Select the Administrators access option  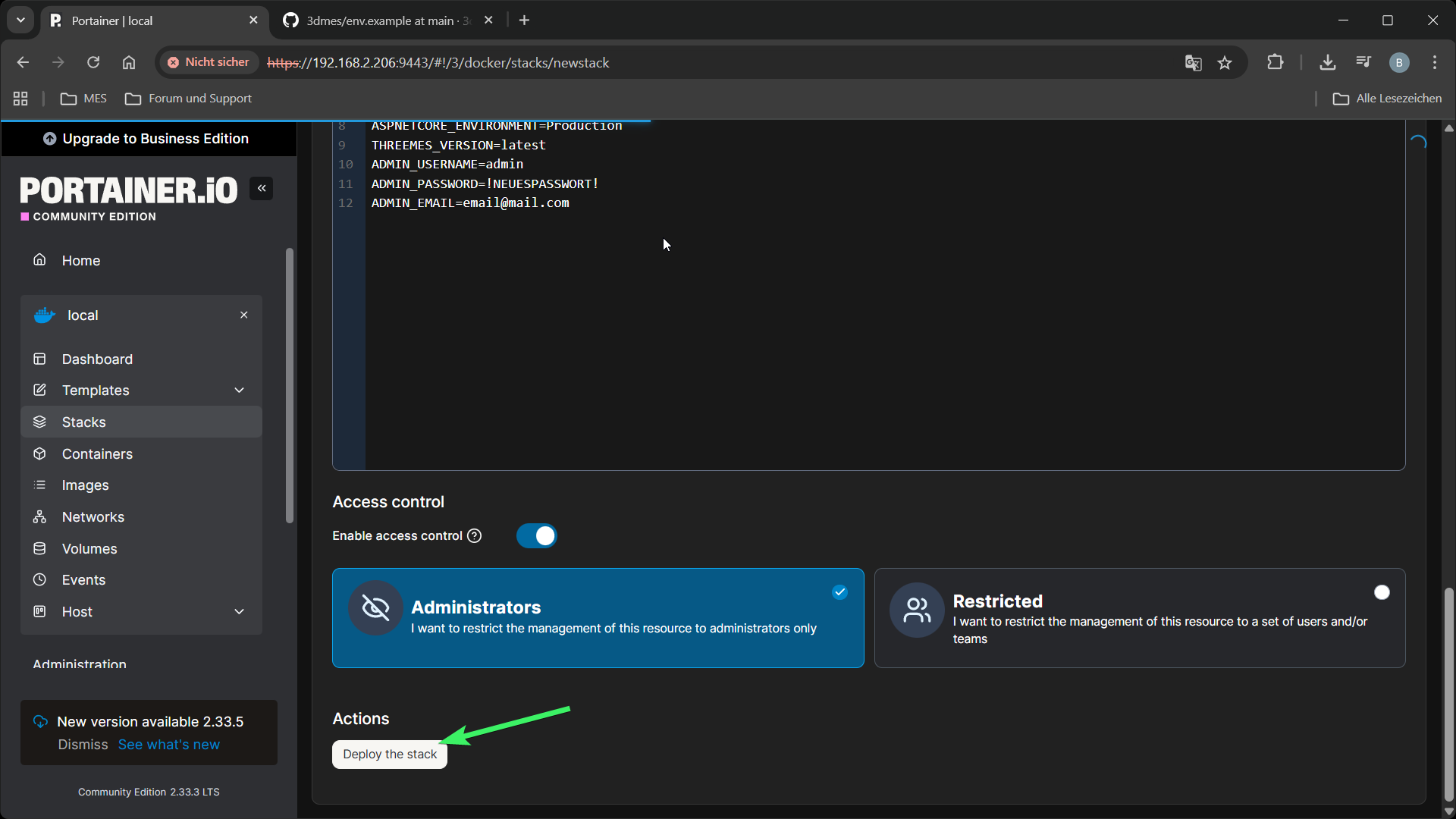click(x=598, y=618)
